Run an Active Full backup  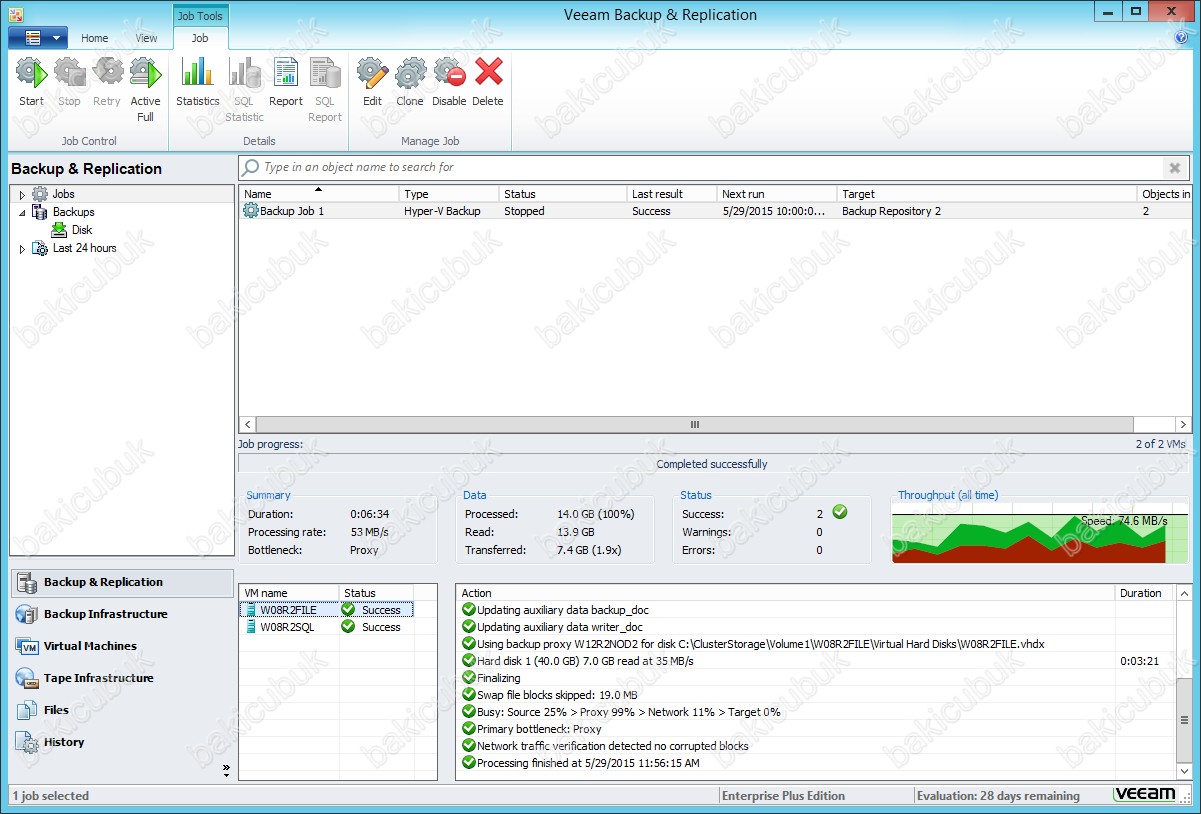pos(145,90)
